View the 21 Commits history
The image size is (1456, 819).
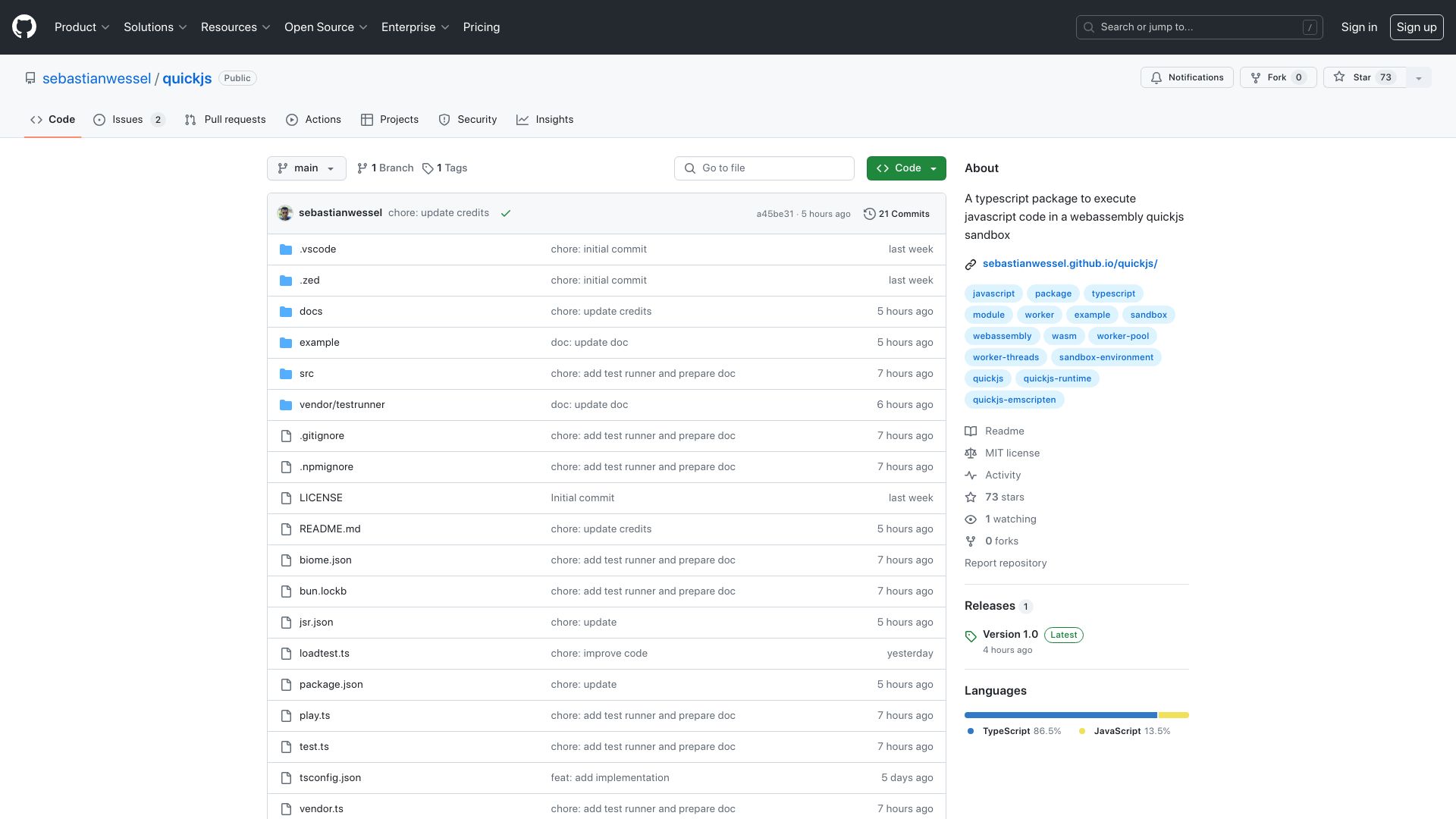[x=896, y=214]
